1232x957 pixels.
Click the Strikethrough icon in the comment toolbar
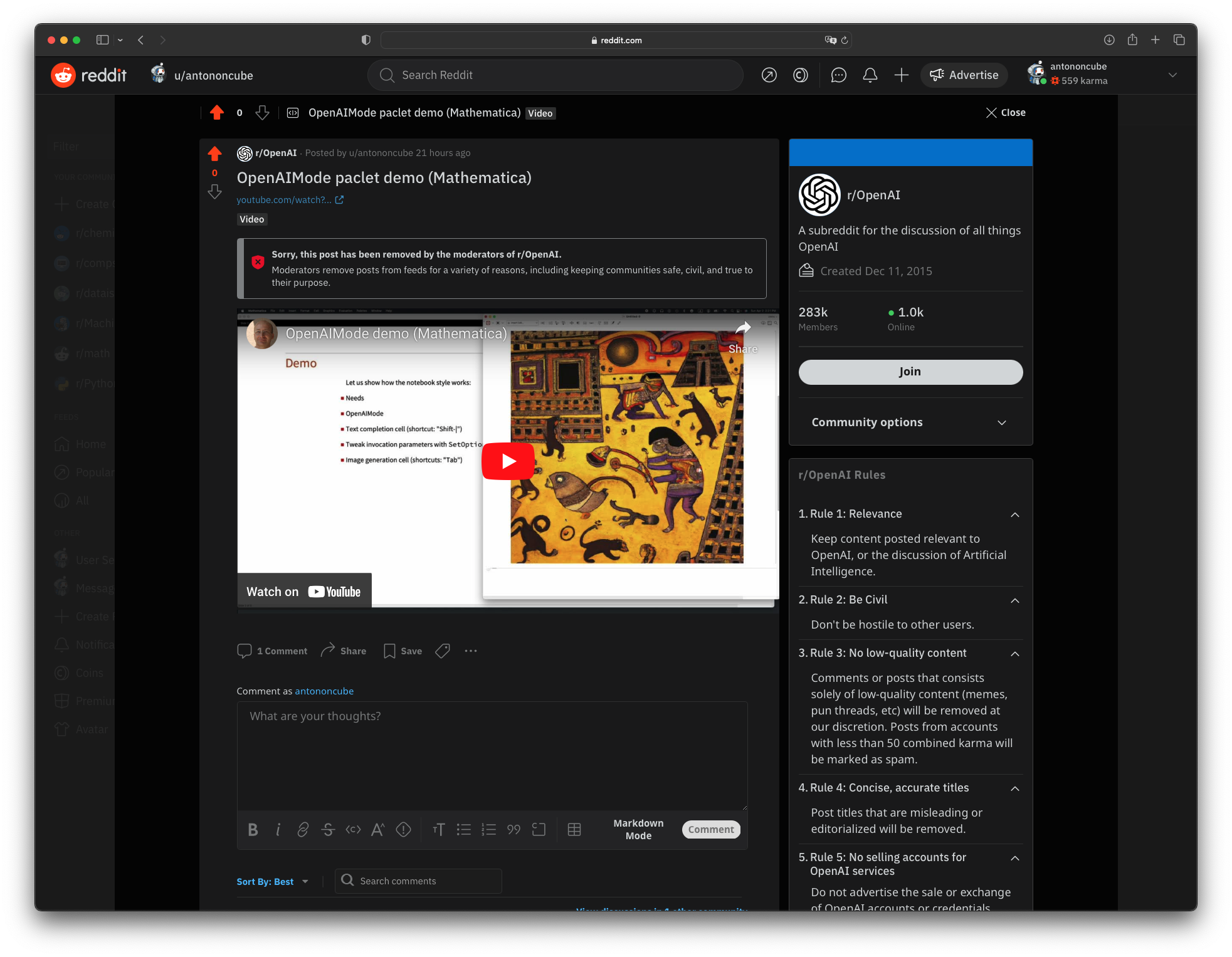click(328, 829)
